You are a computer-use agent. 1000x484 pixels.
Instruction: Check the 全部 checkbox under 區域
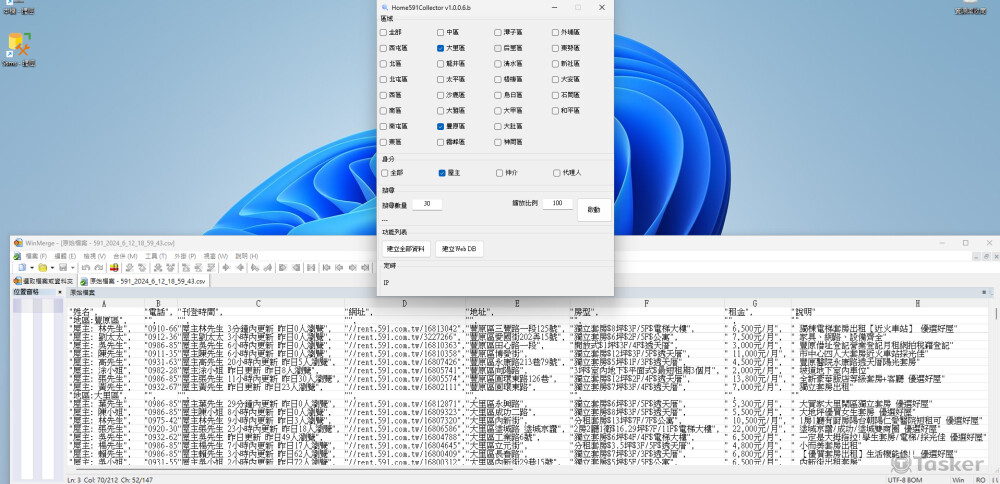(383, 32)
